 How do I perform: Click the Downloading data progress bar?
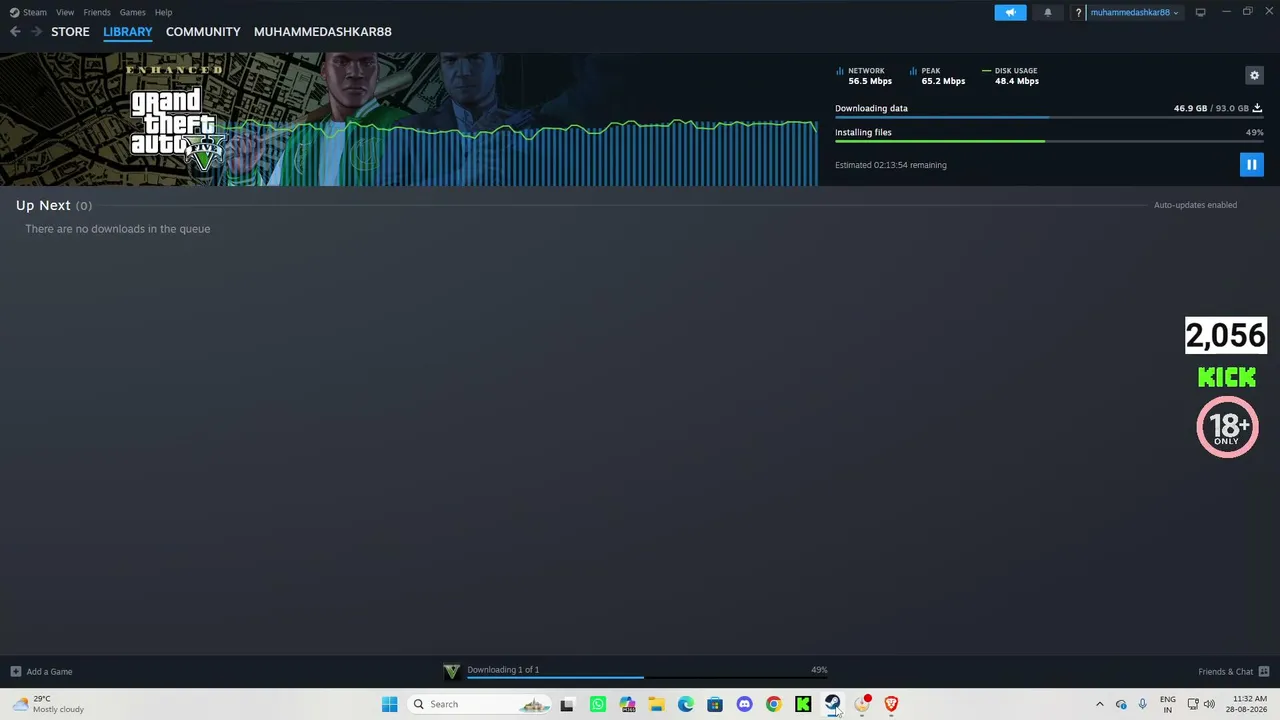[x=1049, y=117]
